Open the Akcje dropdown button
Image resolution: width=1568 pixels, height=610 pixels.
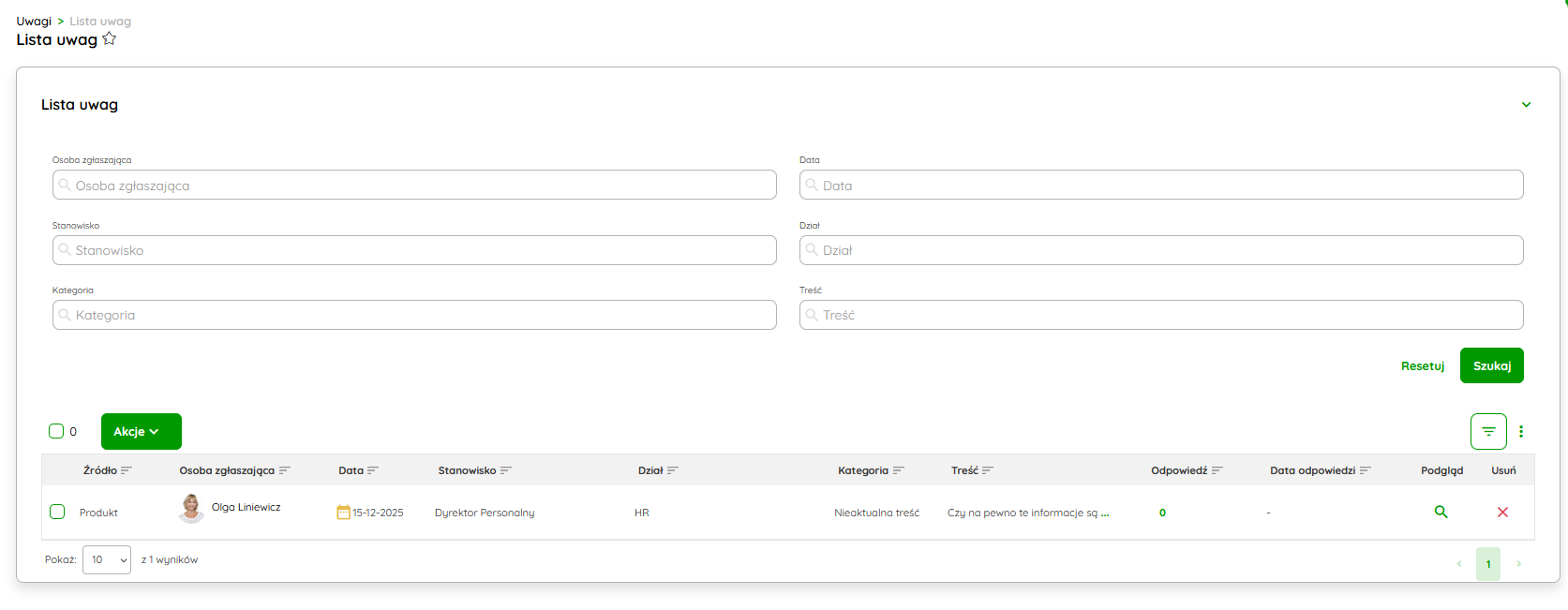click(x=141, y=432)
